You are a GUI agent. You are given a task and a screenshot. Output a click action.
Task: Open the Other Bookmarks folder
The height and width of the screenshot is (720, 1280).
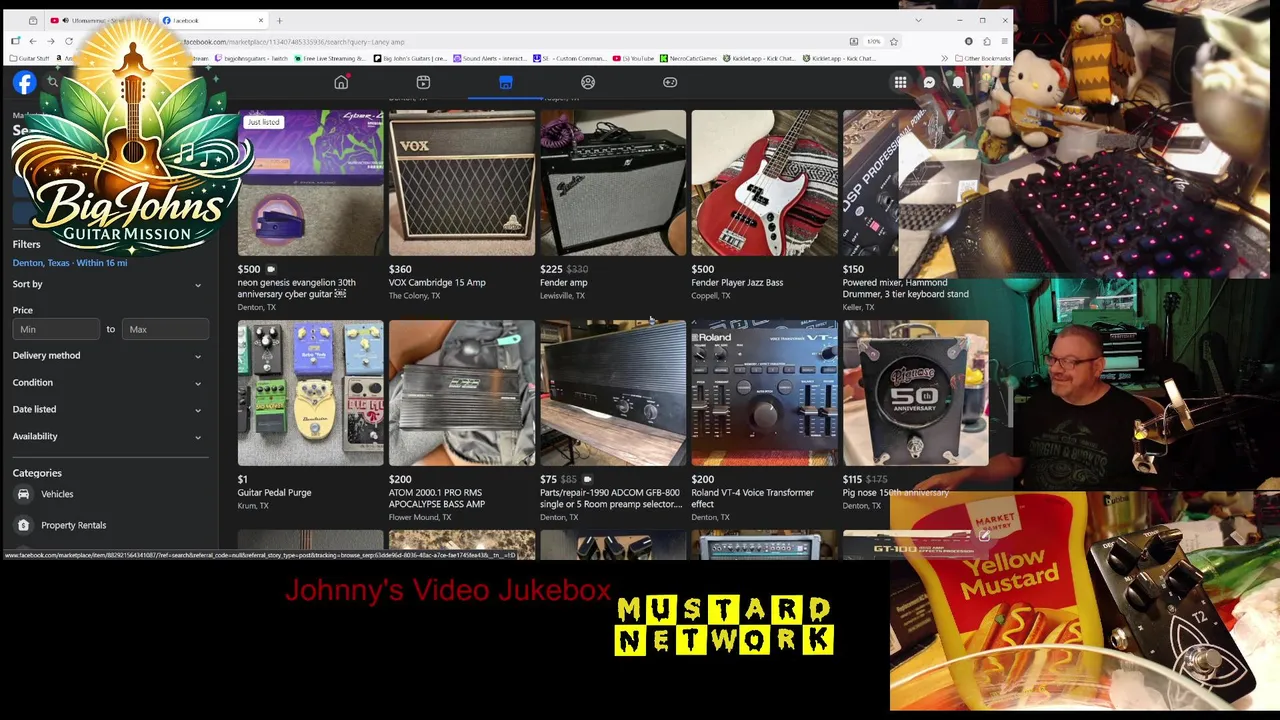981,58
